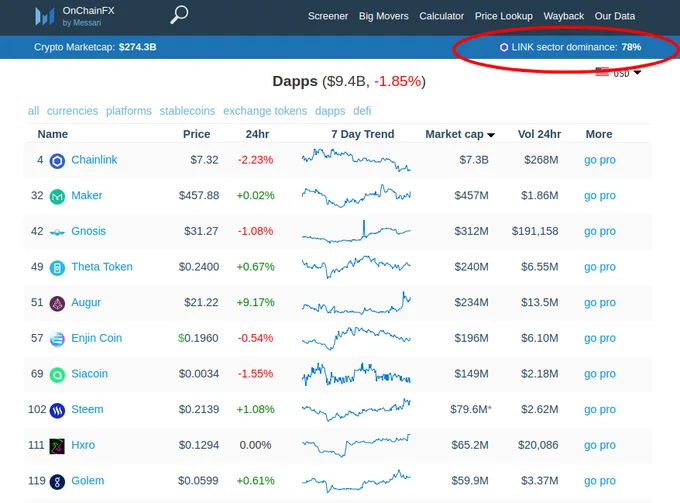Screen dimensions: 680x503
Task: Click 'go pro' in the Chainlink row
Action: tap(600, 160)
